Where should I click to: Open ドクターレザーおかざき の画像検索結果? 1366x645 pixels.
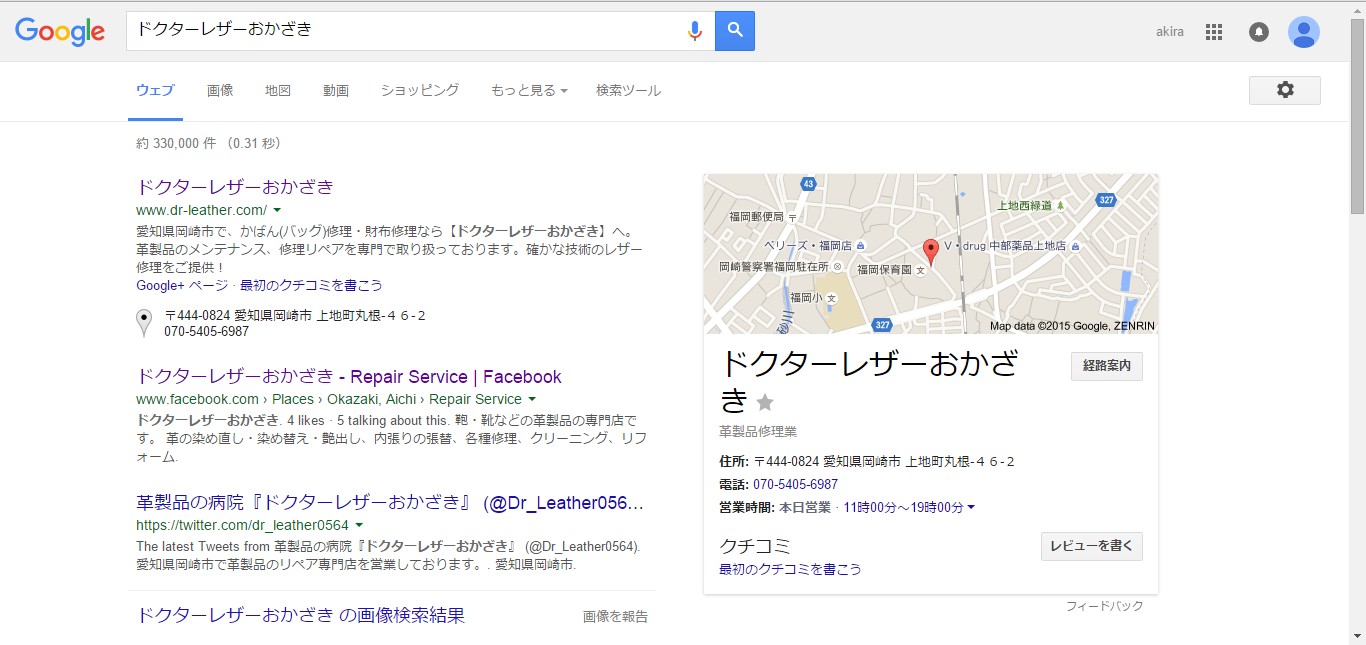[x=300, y=615]
